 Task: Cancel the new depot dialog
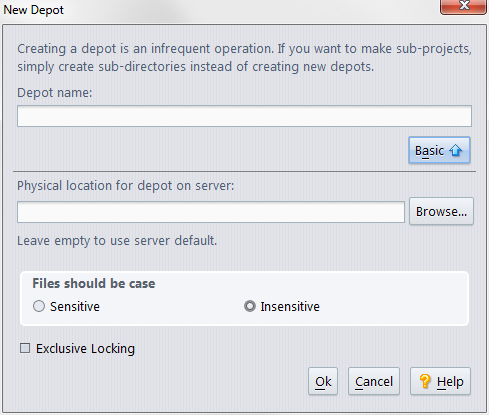coord(374,381)
